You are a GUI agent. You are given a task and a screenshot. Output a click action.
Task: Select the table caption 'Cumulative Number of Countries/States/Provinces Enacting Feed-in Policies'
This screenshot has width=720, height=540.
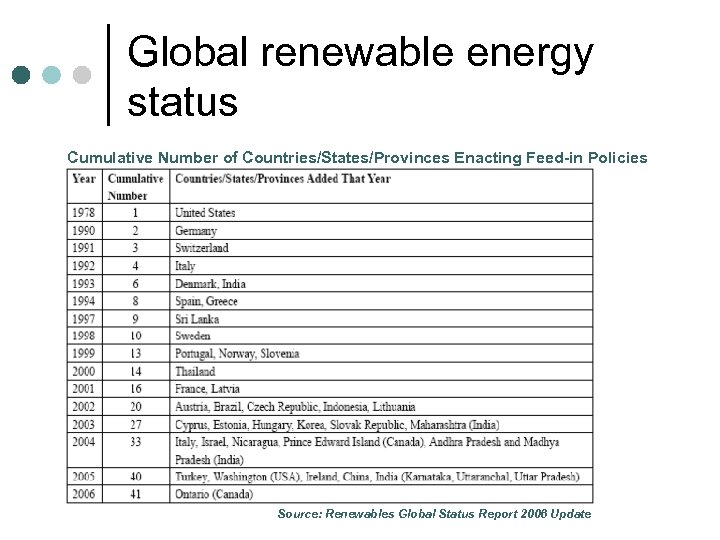coord(357,158)
